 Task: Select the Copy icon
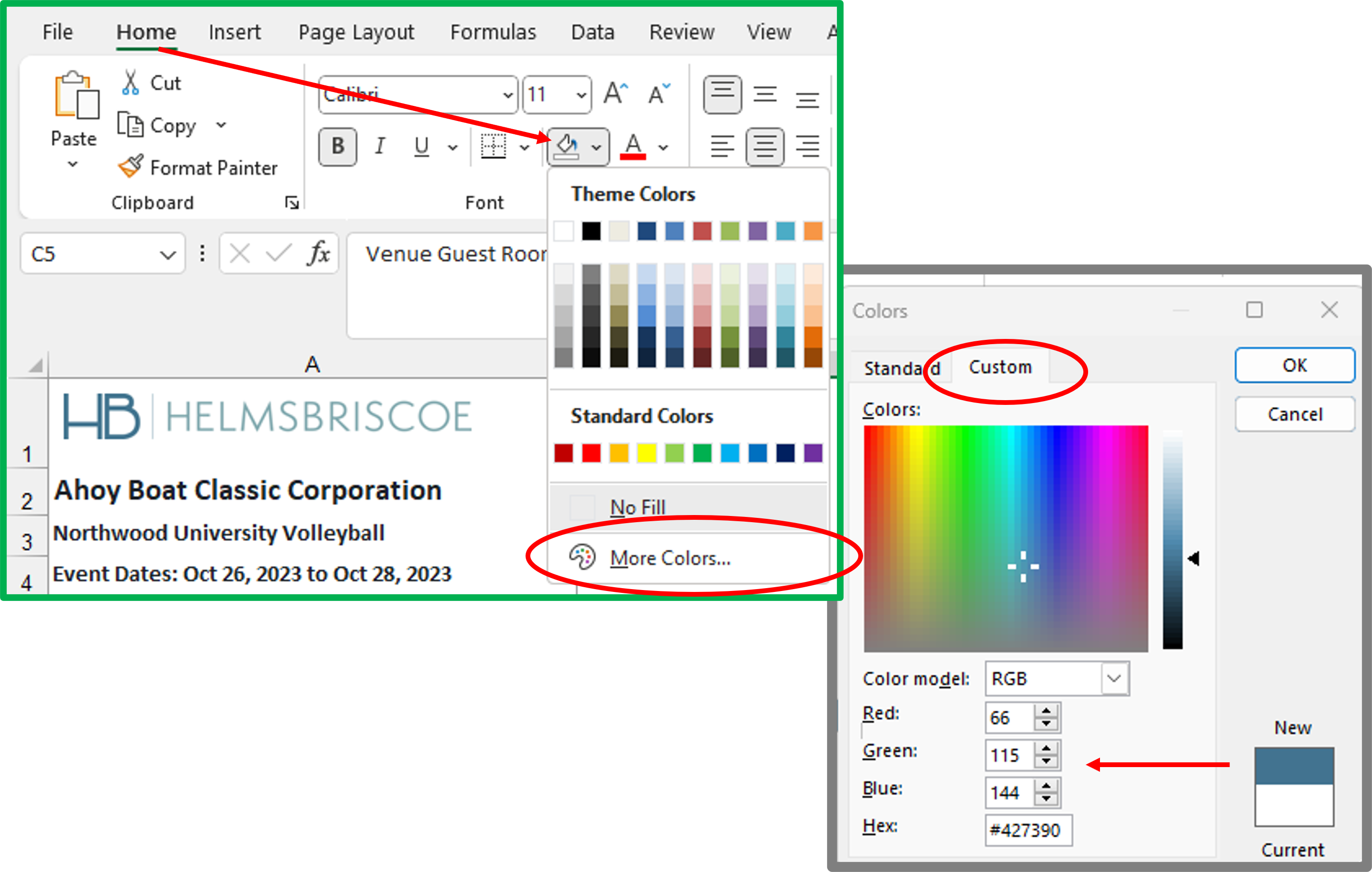pos(132,125)
